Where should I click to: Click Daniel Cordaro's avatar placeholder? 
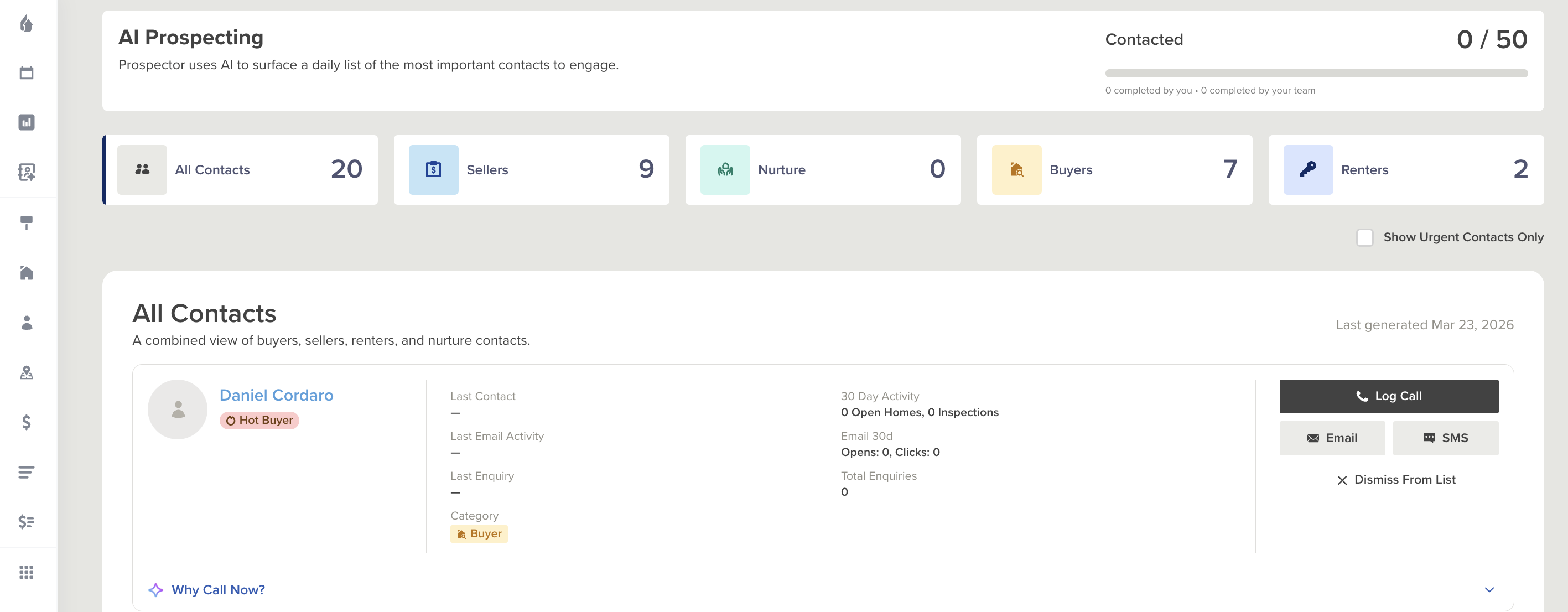point(178,409)
